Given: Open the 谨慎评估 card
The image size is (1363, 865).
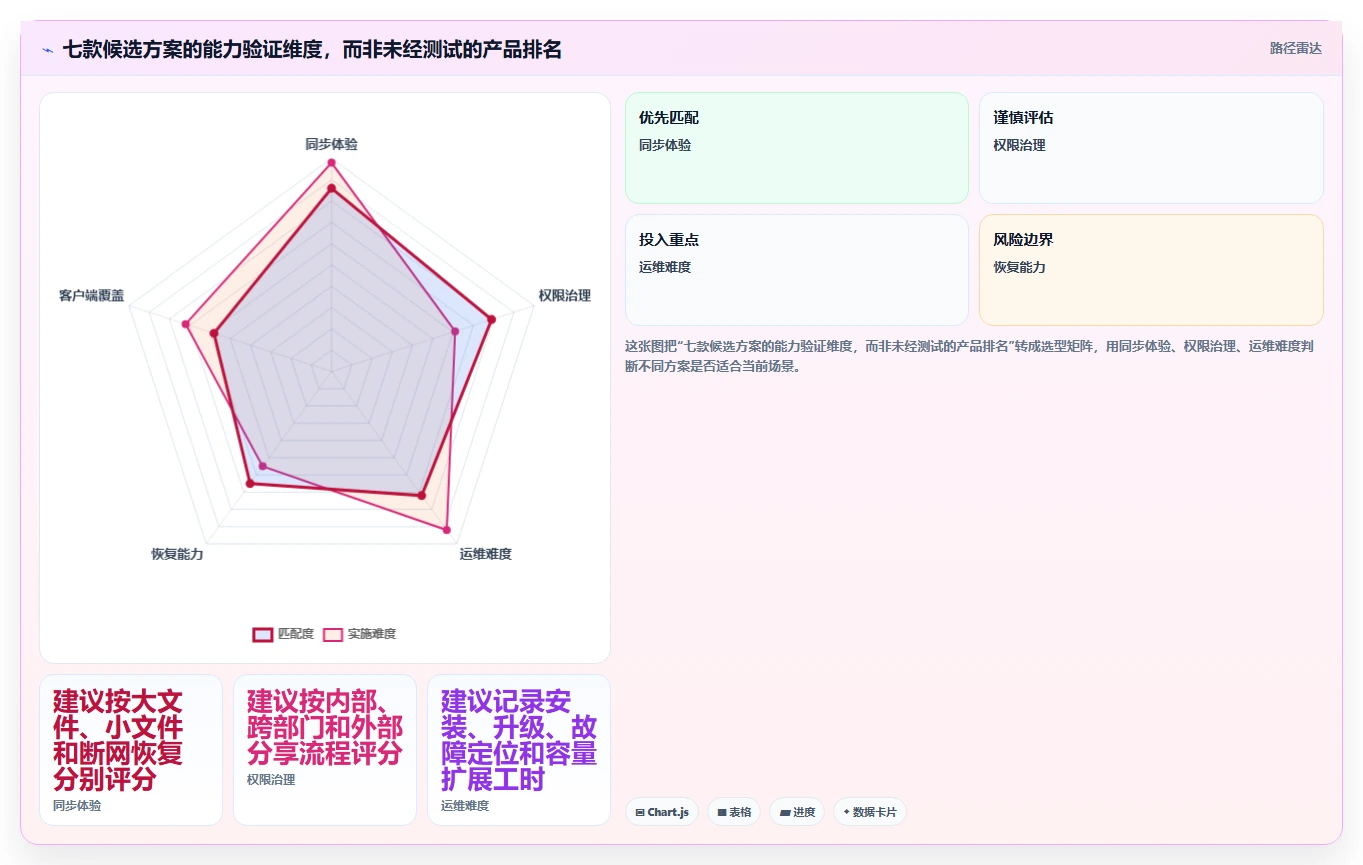Looking at the screenshot, I should pos(1151,148).
